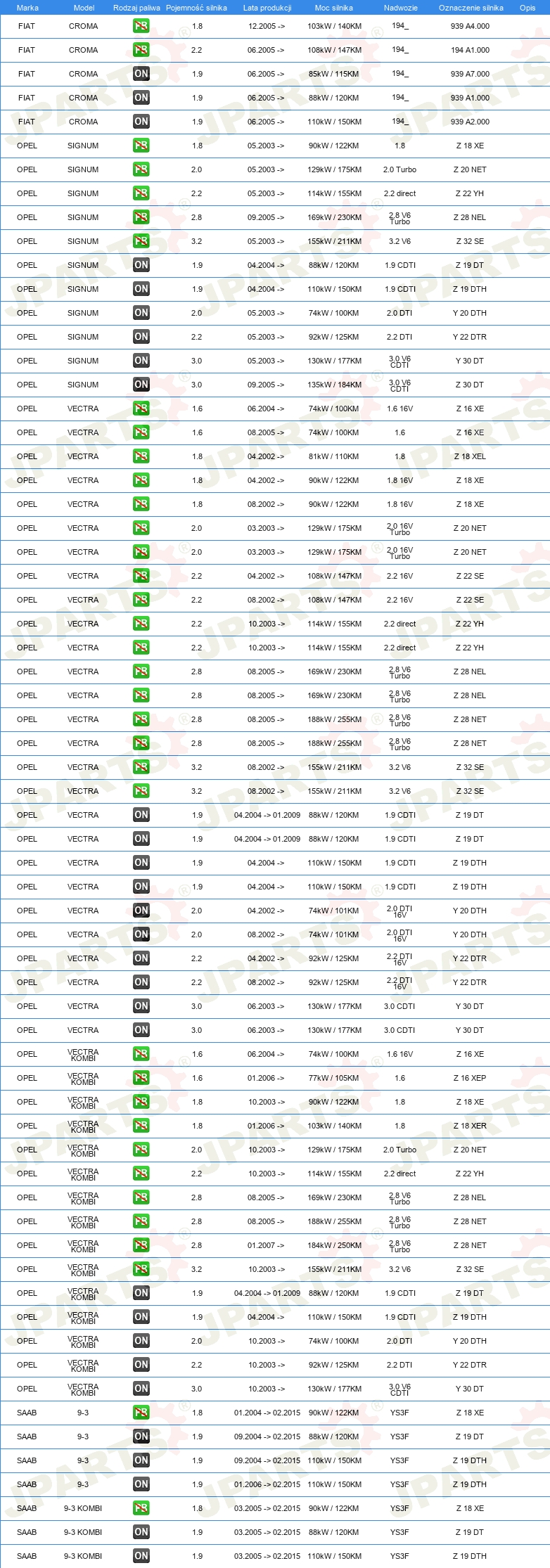Select the Z 18 XER engine code

tap(470, 1126)
